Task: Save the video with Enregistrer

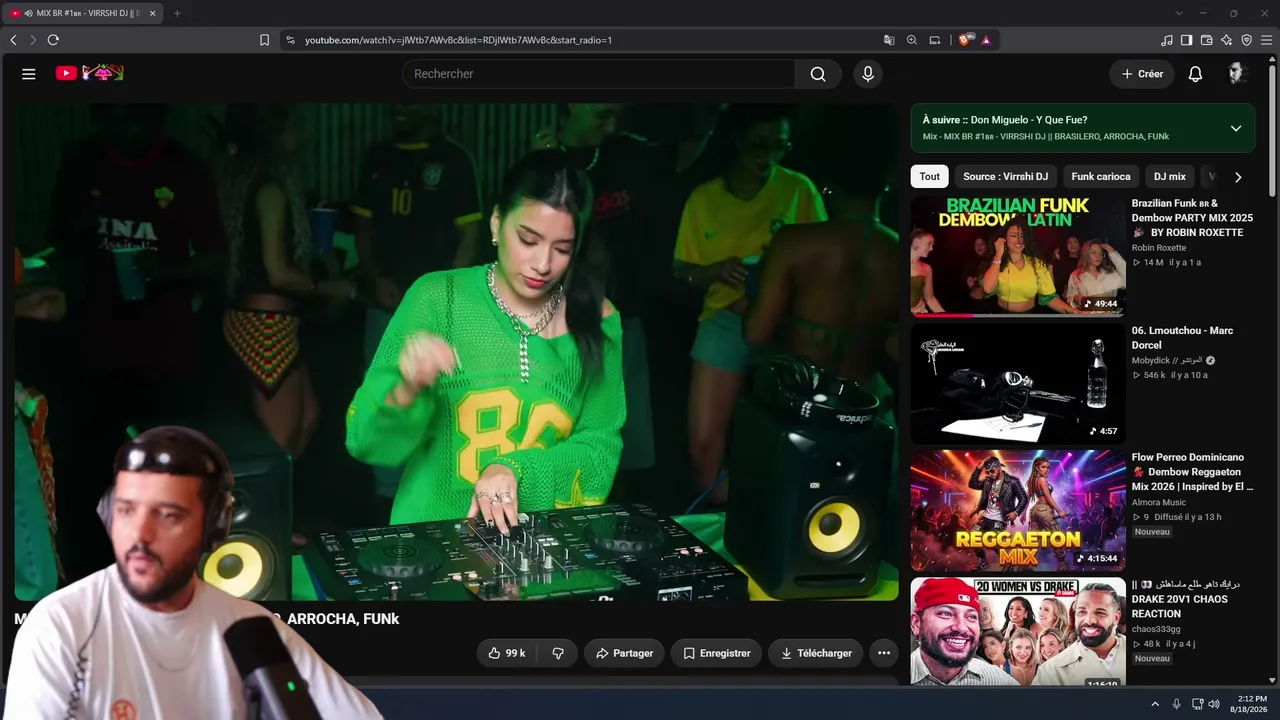Action: click(x=716, y=653)
